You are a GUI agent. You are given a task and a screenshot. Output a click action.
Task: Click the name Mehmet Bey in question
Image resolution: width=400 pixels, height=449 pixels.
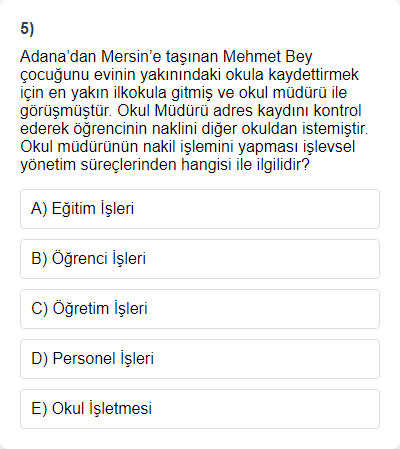(x=267, y=57)
